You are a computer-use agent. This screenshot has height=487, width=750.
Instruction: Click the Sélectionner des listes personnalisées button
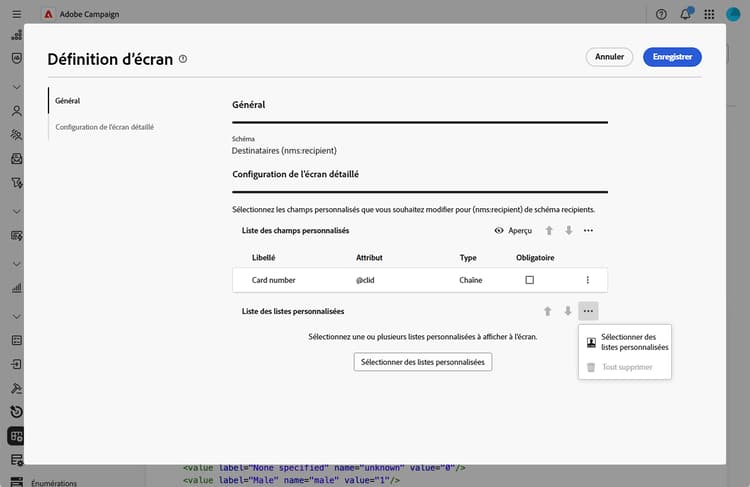423,362
